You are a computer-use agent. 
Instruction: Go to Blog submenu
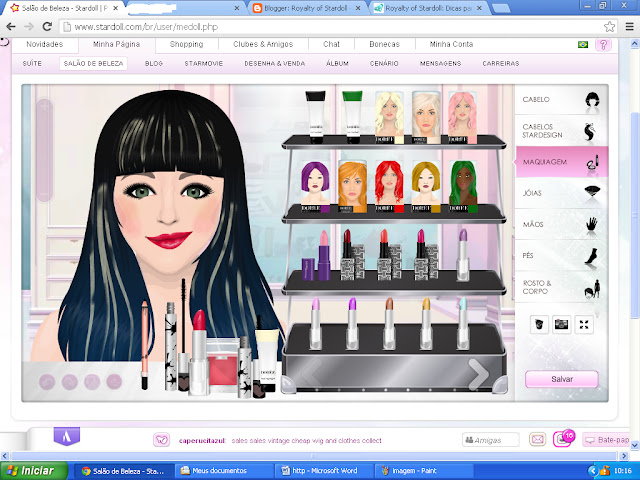tap(154, 64)
